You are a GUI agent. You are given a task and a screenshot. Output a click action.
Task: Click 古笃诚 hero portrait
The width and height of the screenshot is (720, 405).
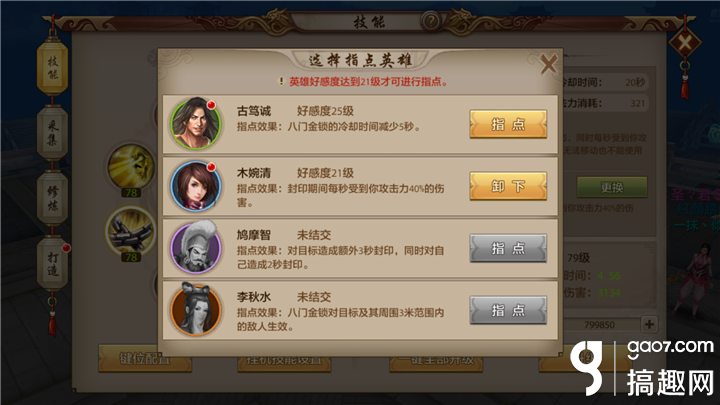click(196, 124)
